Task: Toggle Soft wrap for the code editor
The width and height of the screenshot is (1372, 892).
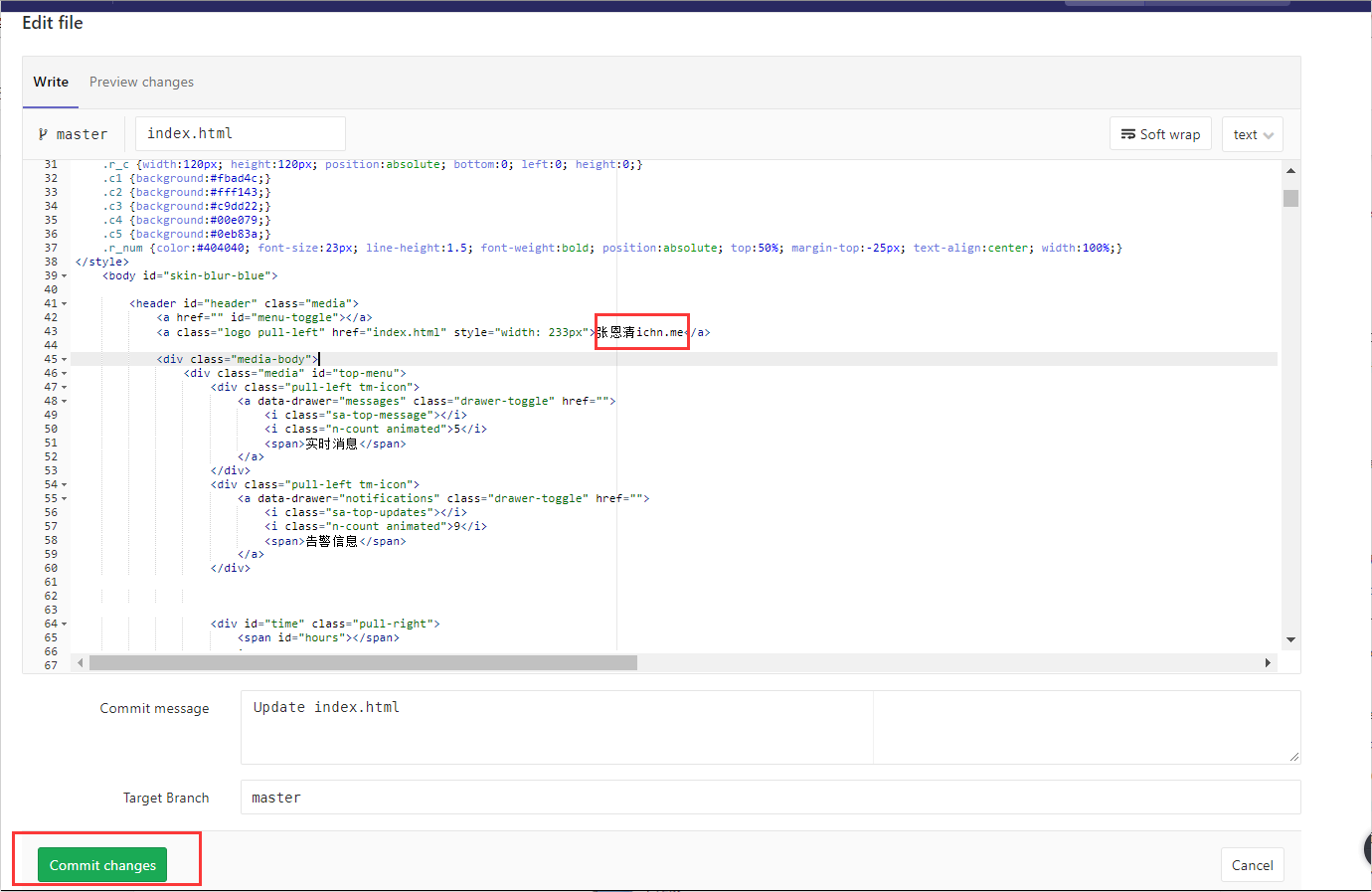Action: pos(1160,133)
